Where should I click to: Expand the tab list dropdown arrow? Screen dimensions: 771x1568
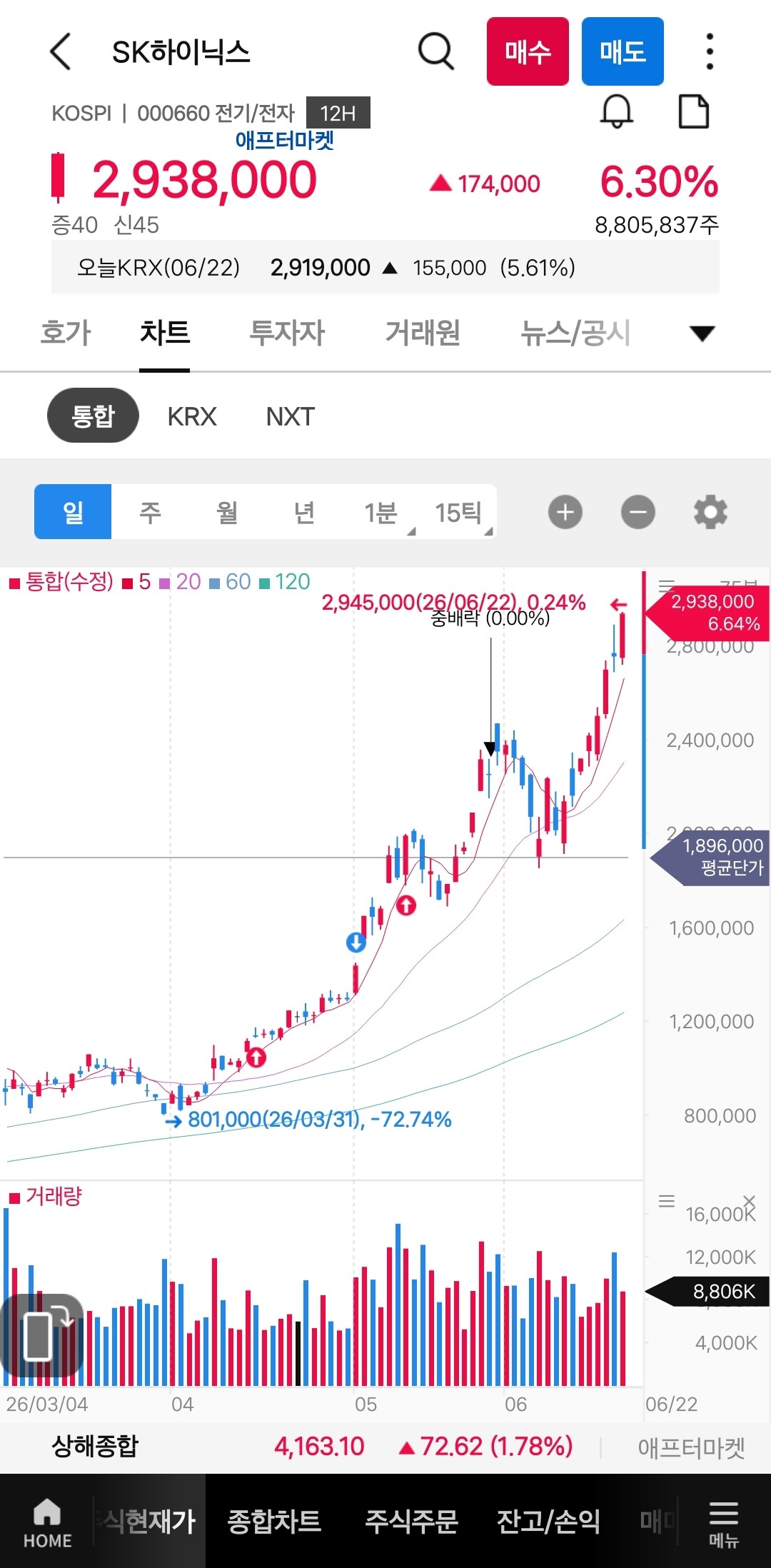point(702,333)
